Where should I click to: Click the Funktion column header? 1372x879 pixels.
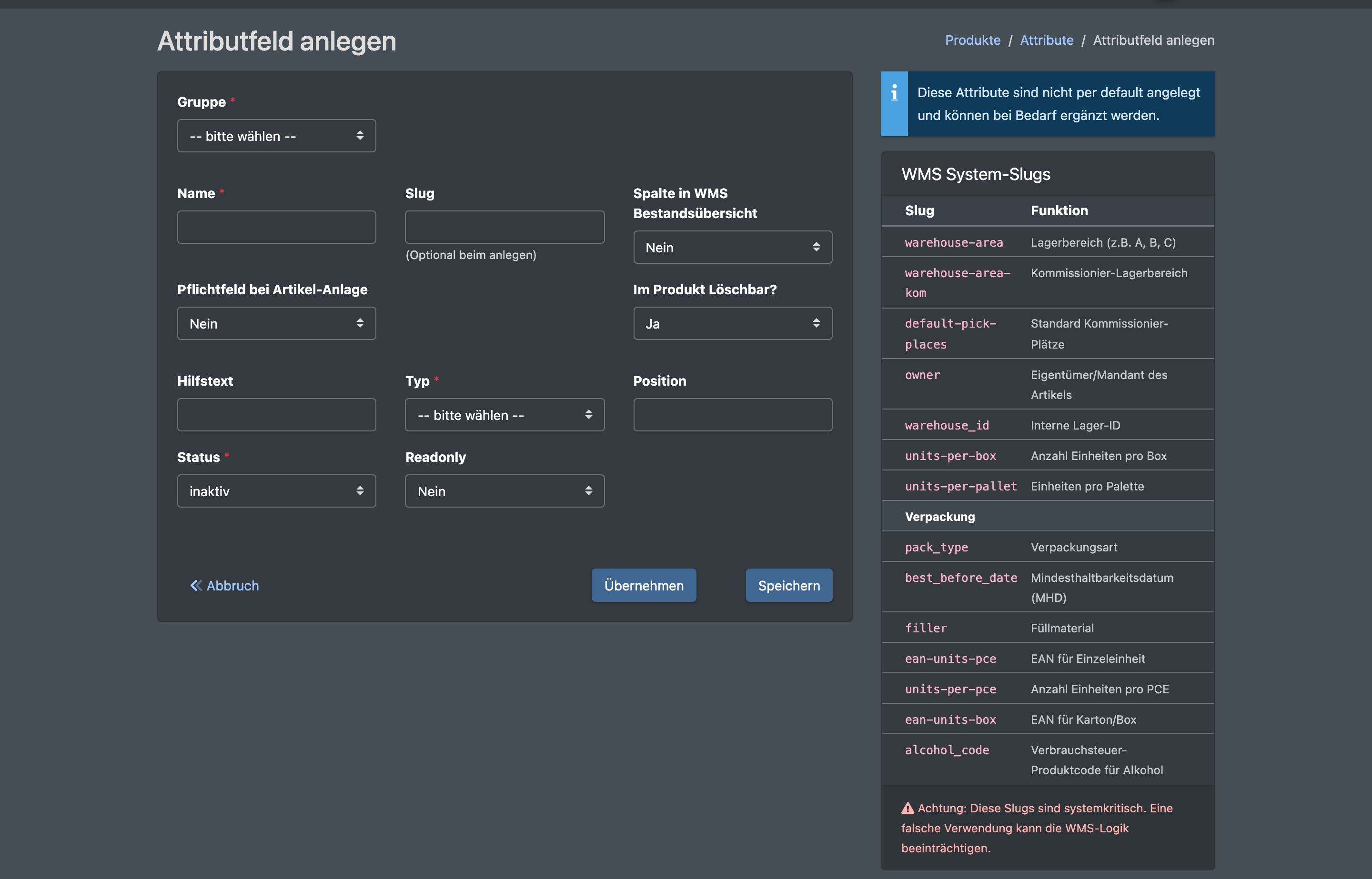(1059, 210)
